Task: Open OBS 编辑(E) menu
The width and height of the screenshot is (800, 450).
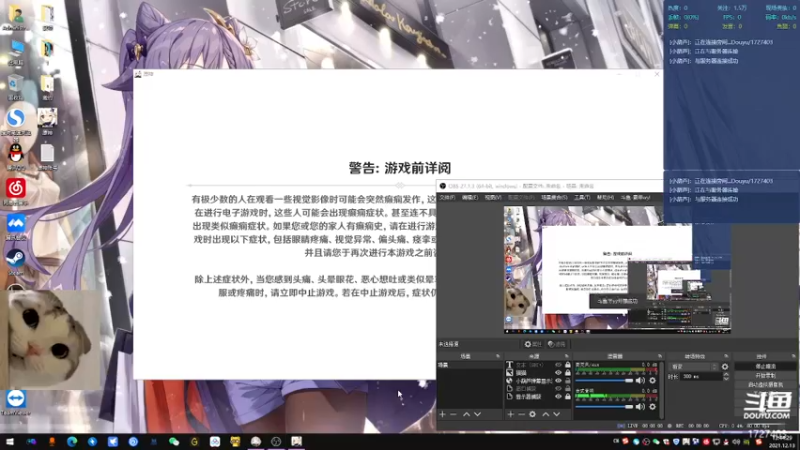Action: (470, 197)
